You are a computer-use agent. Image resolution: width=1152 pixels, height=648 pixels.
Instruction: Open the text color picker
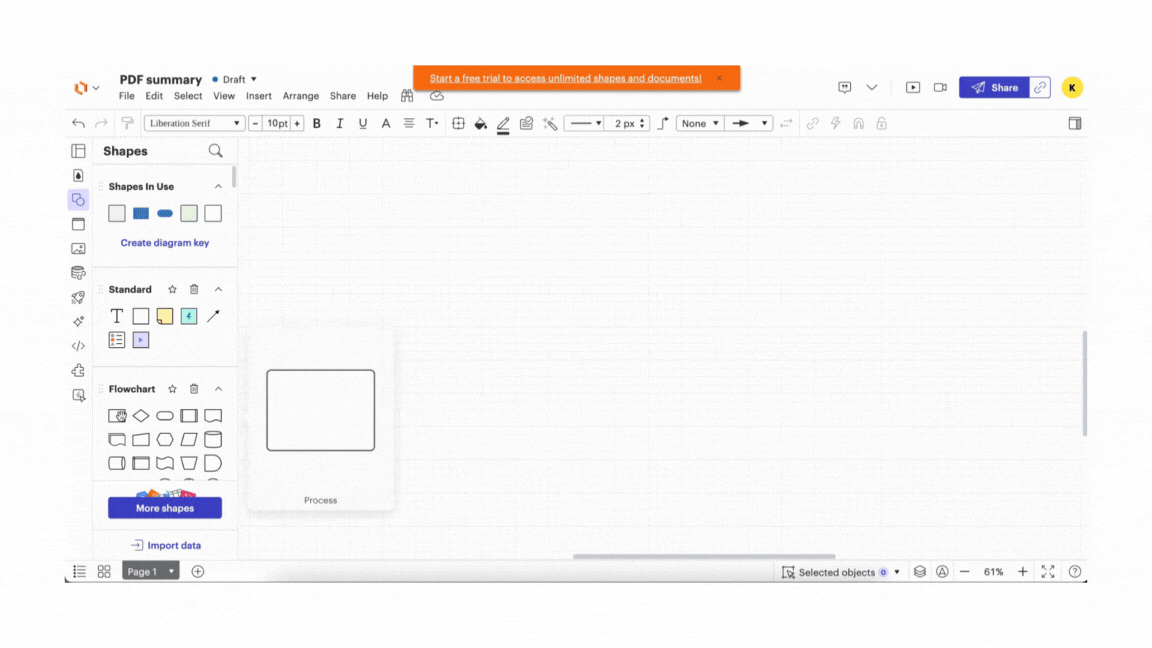click(x=386, y=123)
